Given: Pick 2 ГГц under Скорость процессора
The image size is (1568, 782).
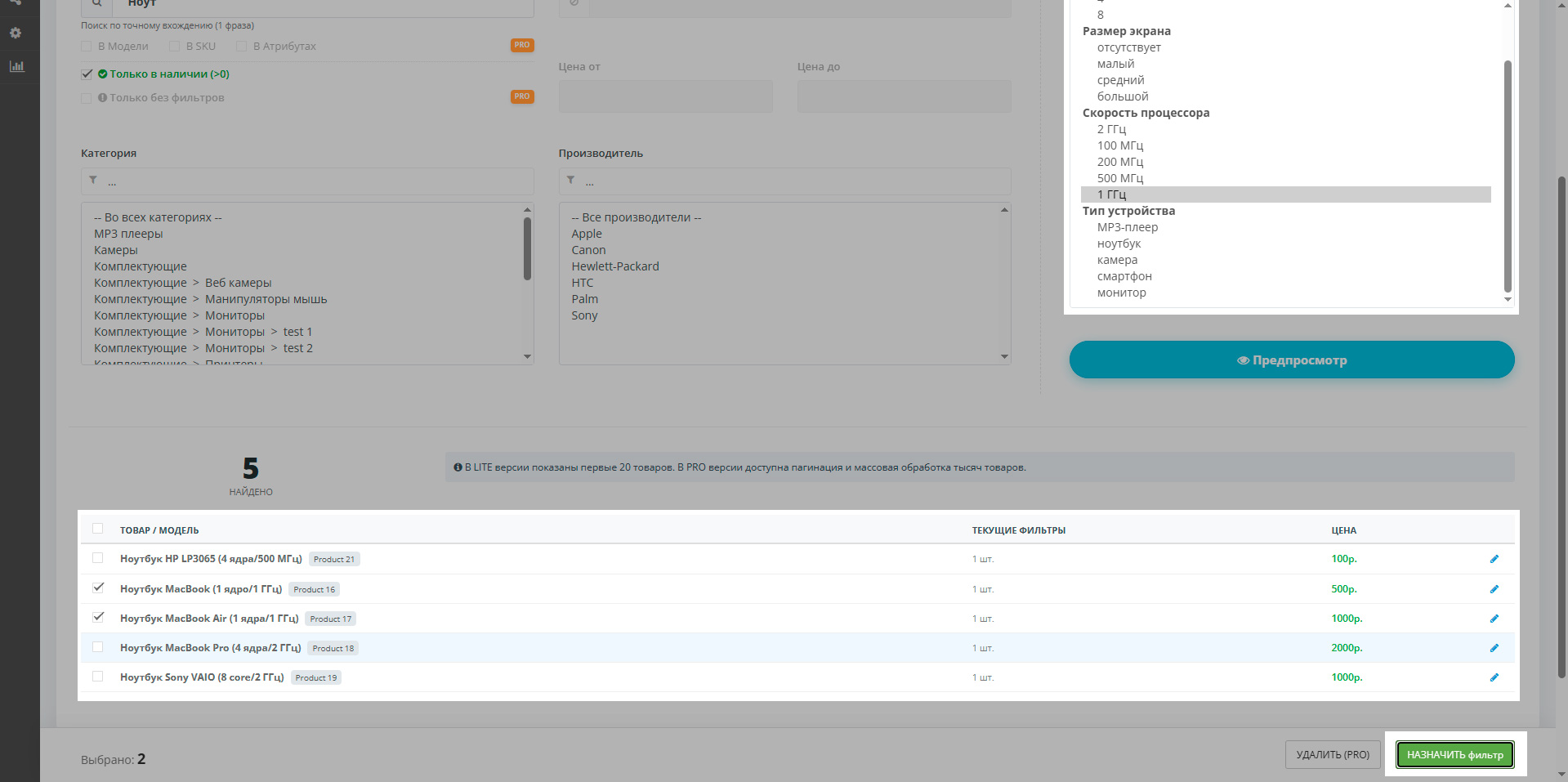Looking at the screenshot, I should point(1111,129).
